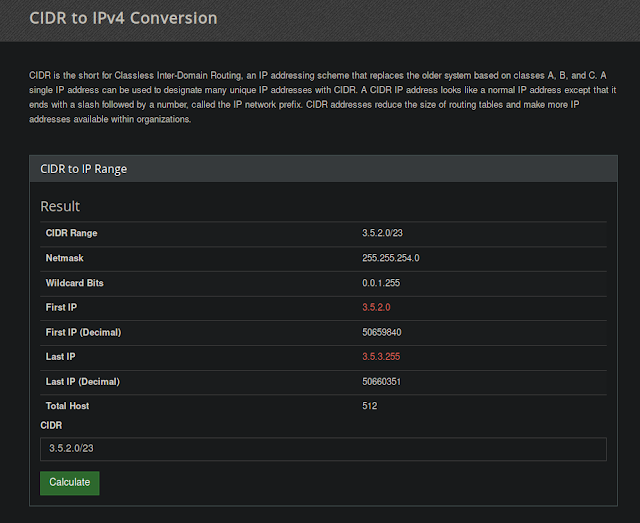
Task: Click the Total Host value 512
Action: click(x=370, y=406)
